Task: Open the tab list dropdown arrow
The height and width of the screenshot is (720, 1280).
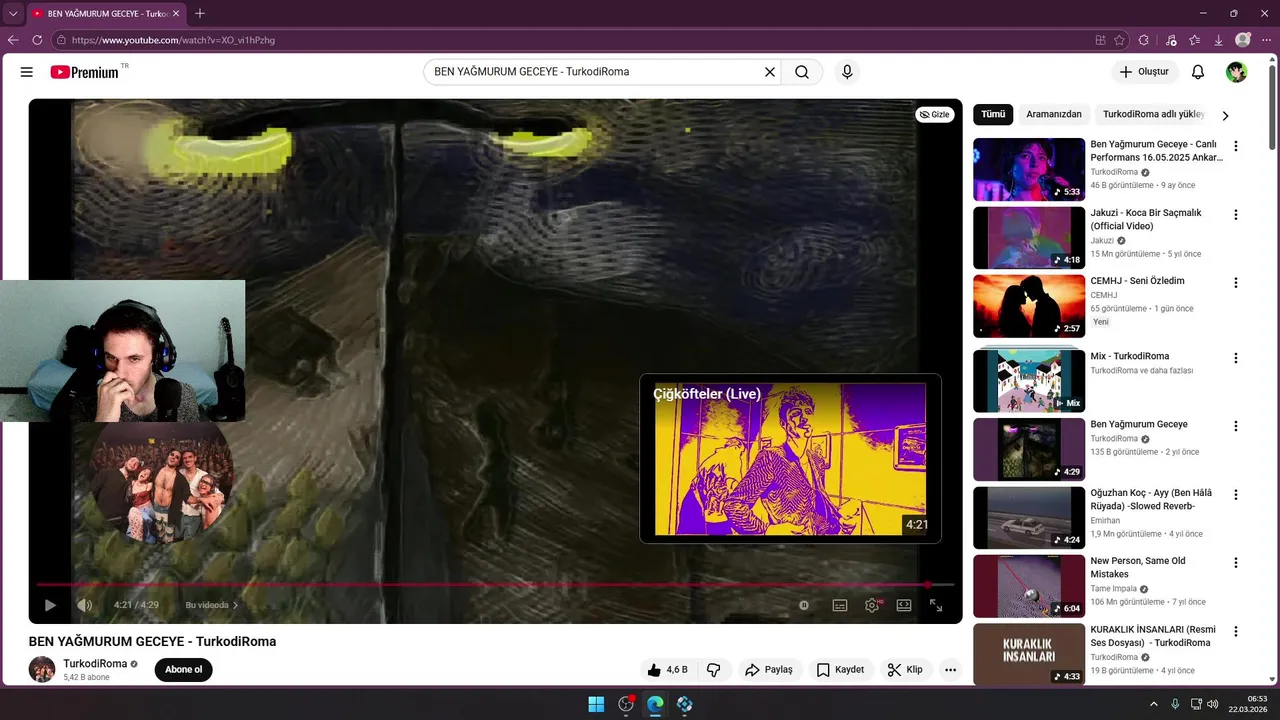Action: point(13,13)
